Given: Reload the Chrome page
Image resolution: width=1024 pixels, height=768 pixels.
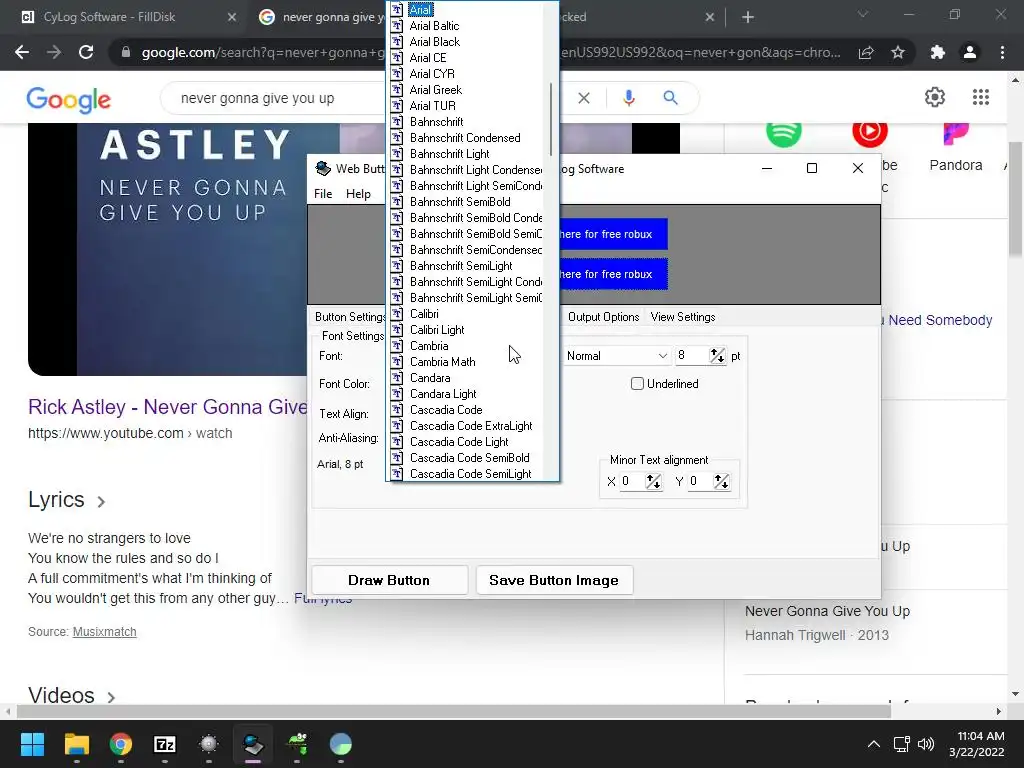Looking at the screenshot, I should click(86, 52).
